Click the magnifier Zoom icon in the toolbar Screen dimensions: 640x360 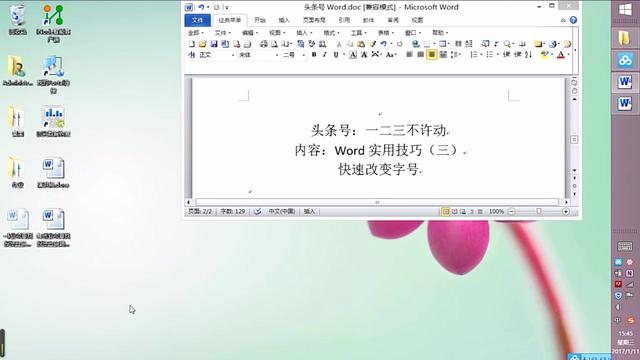click(x=507, y=44)
